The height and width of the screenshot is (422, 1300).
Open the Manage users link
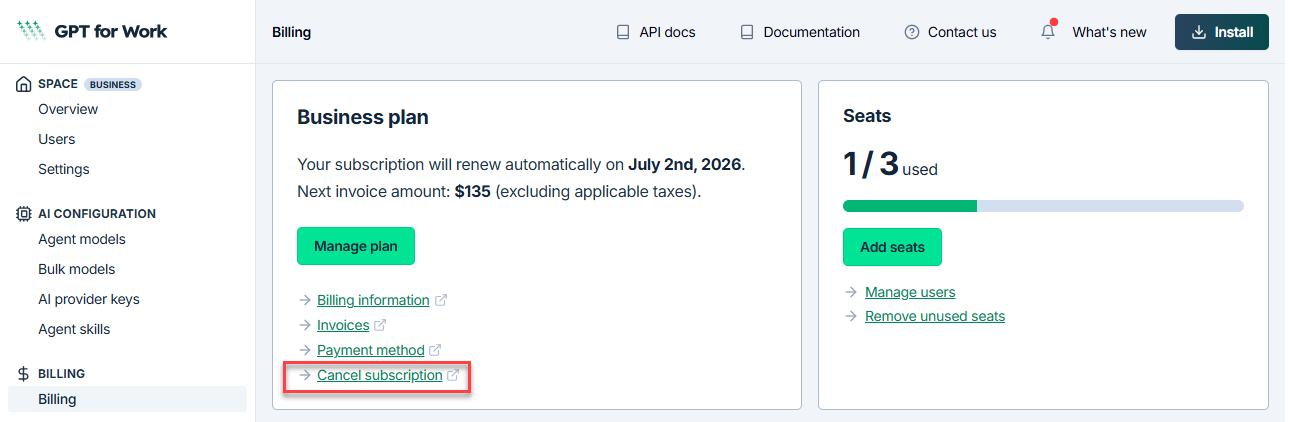pyautogui.click(x=910, y=292)
